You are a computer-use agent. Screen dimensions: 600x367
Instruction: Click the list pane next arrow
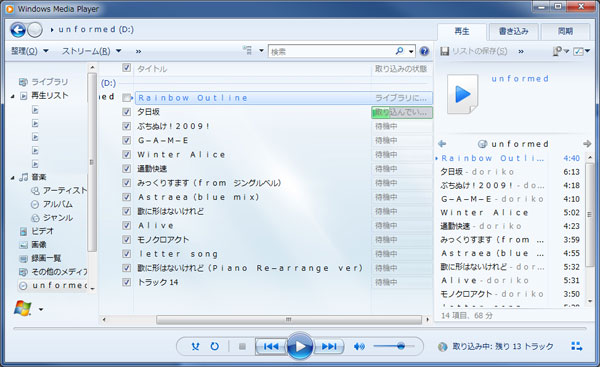click(x=587, y=144)
